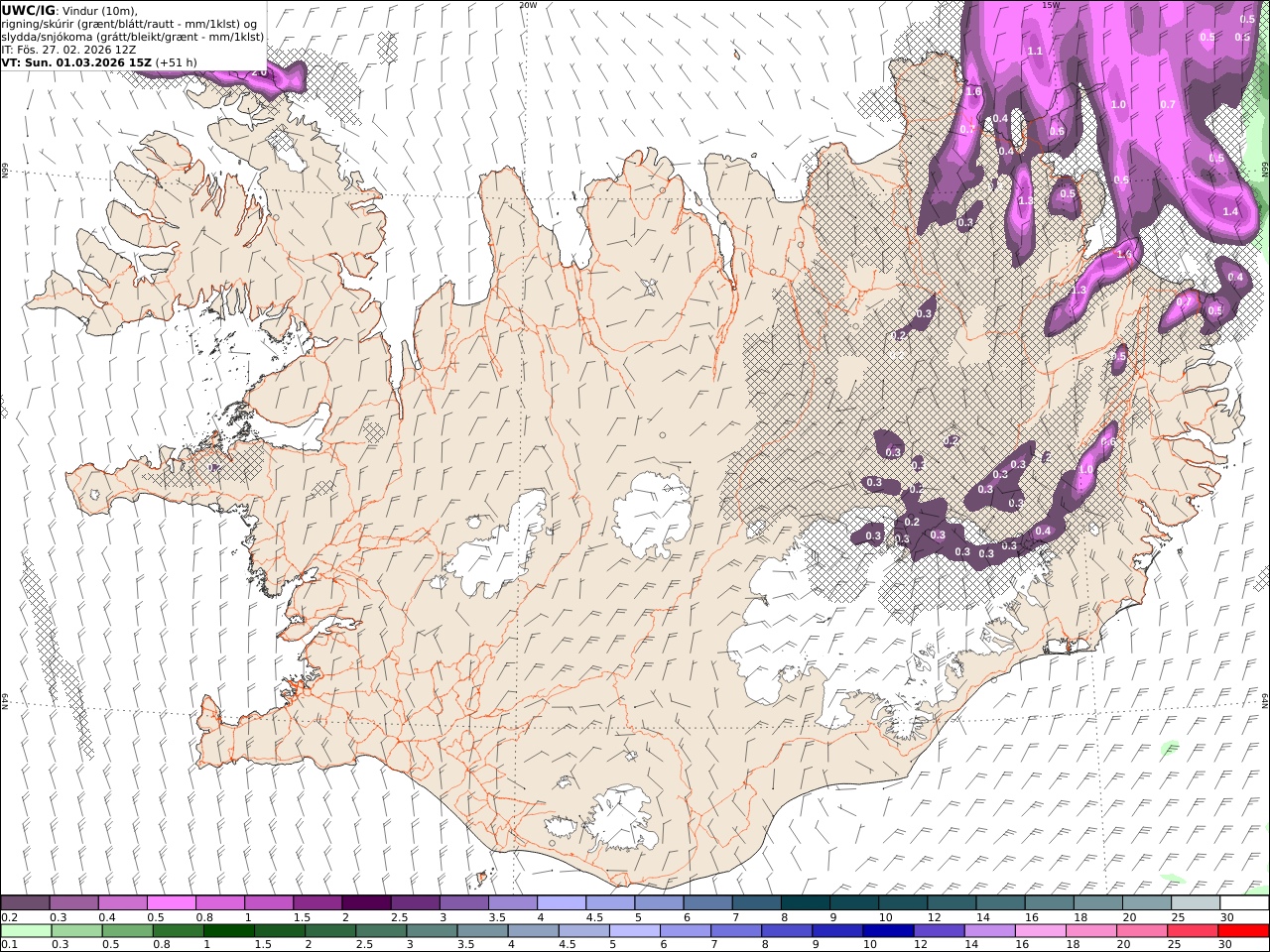Click the dark green 1 swatch, lower legend row
The width and height of the screenshot is (1270, 952).
click(x=228, y=930)
